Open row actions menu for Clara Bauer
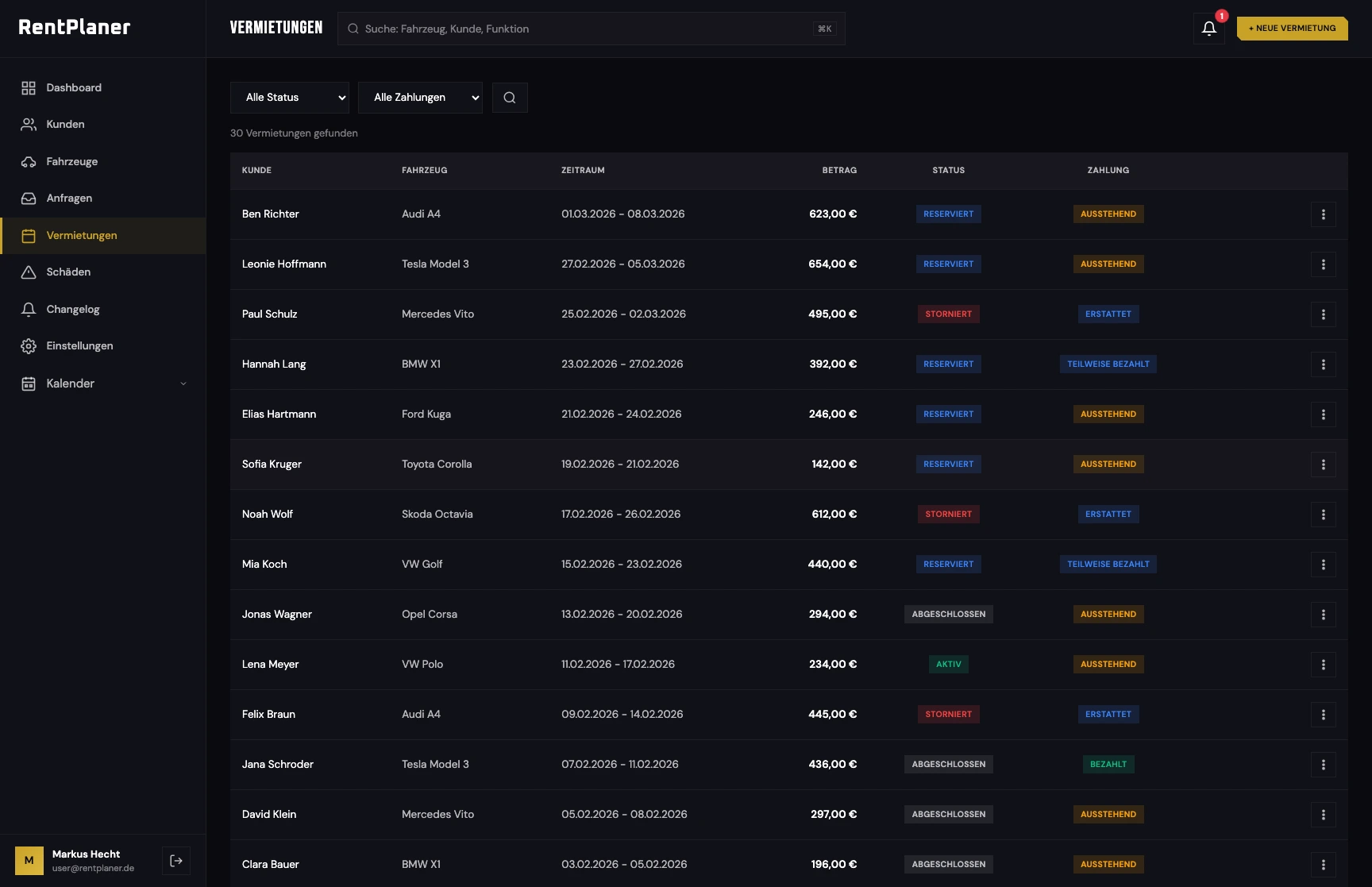Screen dimensions: 1372x887 (x=1323, y=865)
